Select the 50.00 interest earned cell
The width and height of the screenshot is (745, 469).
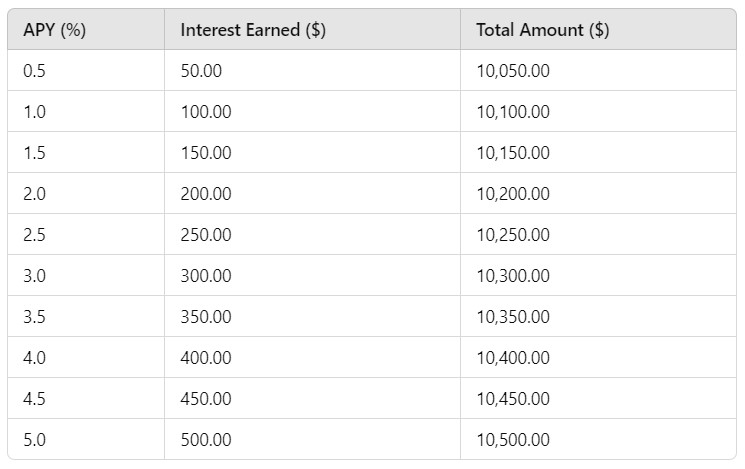pos(312,70)
